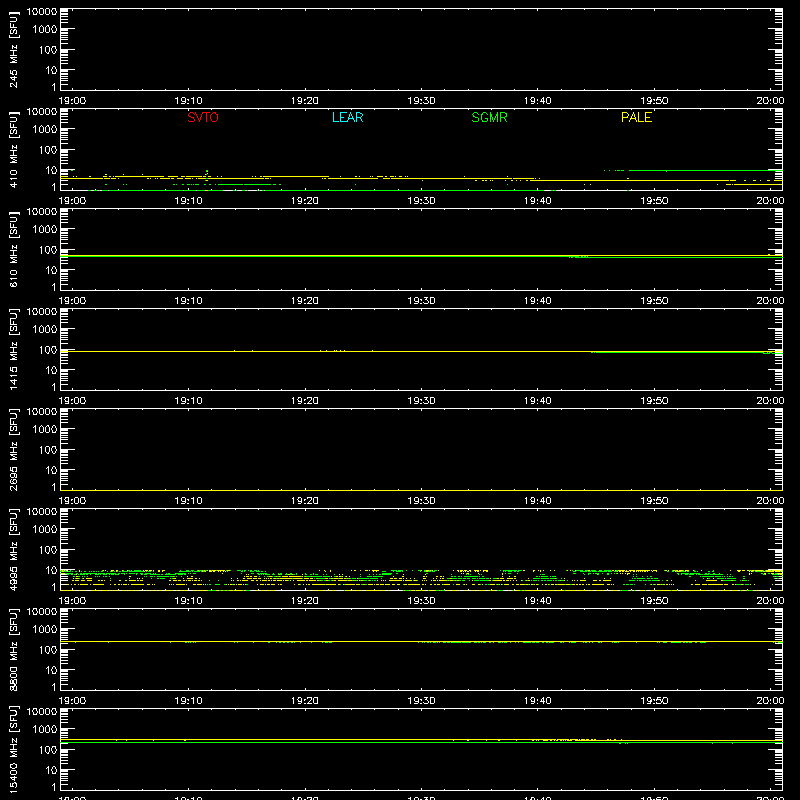Select the 610 MHz [SFU] axis title
800x800 pixels.
(14, 249)
